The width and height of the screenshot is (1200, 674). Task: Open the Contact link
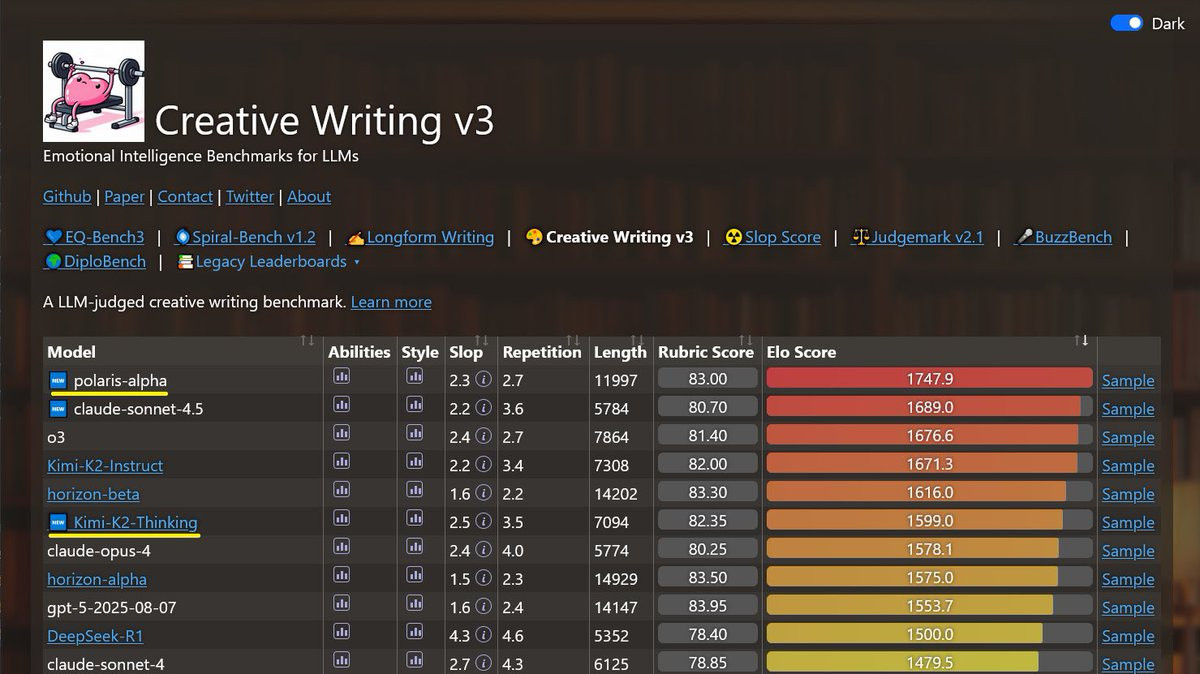[x=185, y=197]
